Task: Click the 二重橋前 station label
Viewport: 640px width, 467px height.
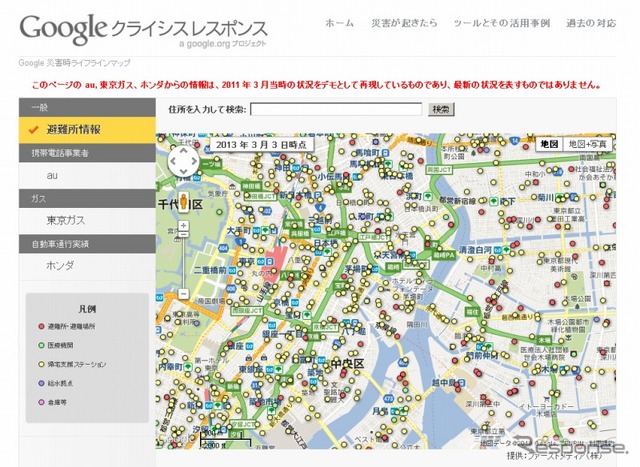Action: 210,270
